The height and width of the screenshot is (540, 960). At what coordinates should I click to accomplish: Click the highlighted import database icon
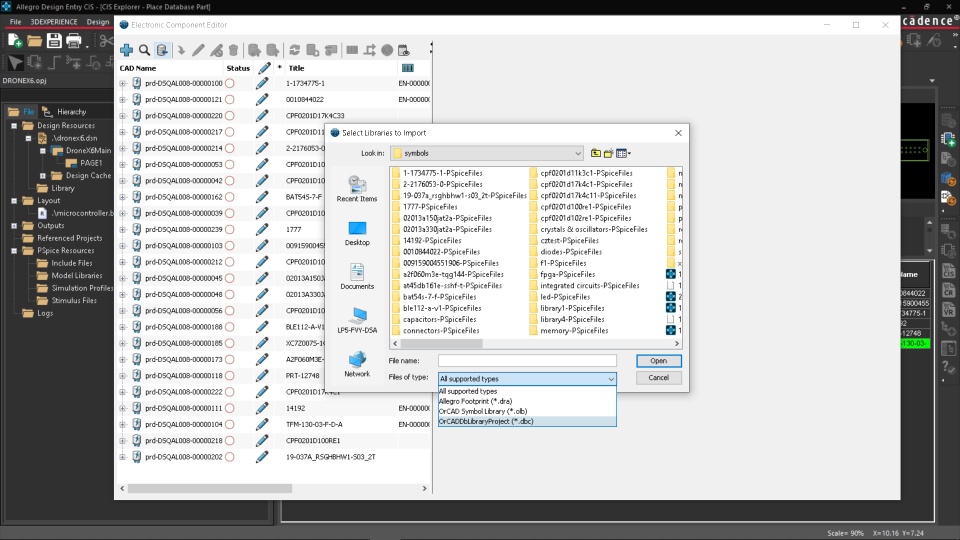coord(162,50)
